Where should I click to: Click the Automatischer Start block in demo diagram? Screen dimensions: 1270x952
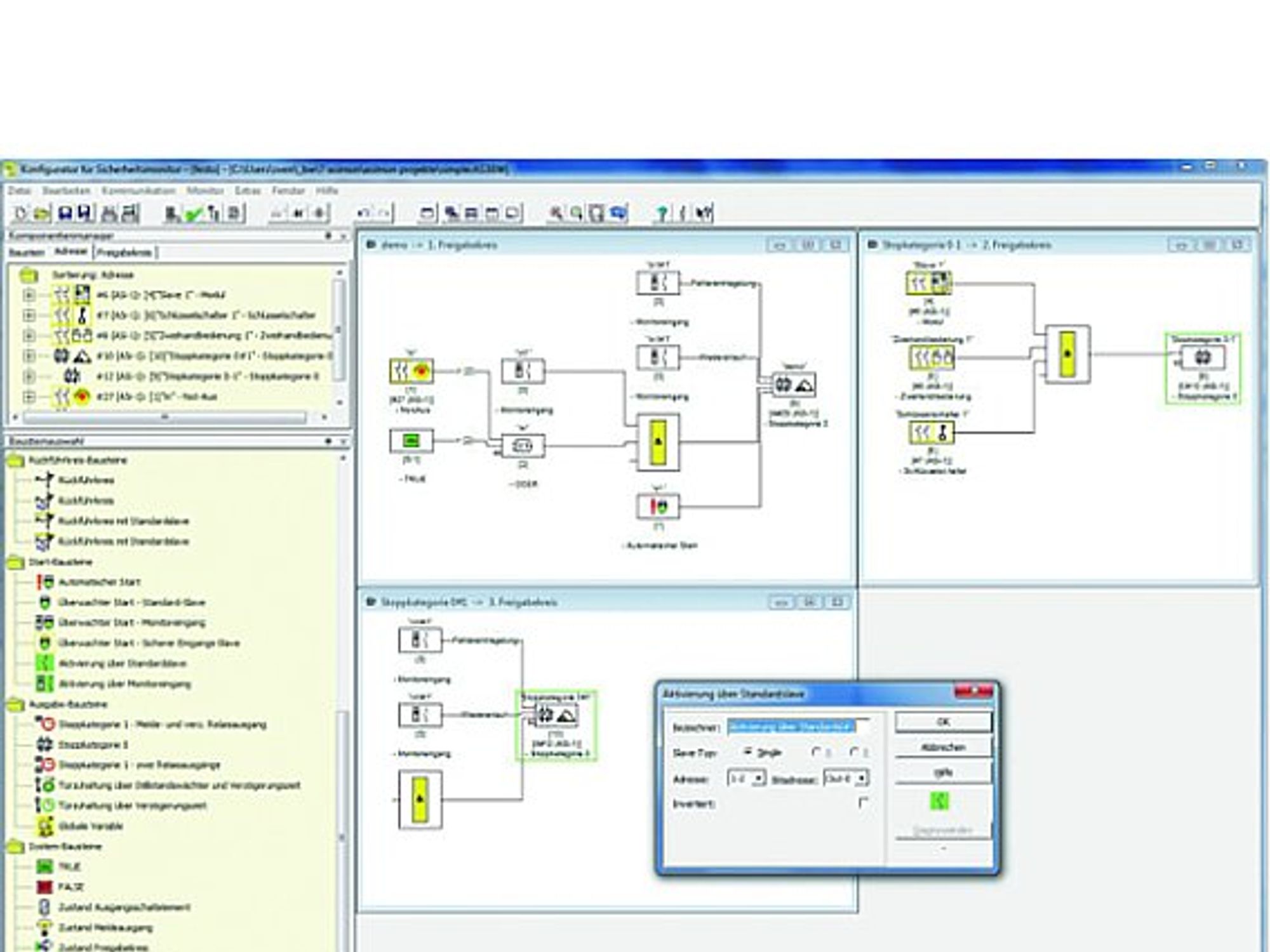pos(658,506)
